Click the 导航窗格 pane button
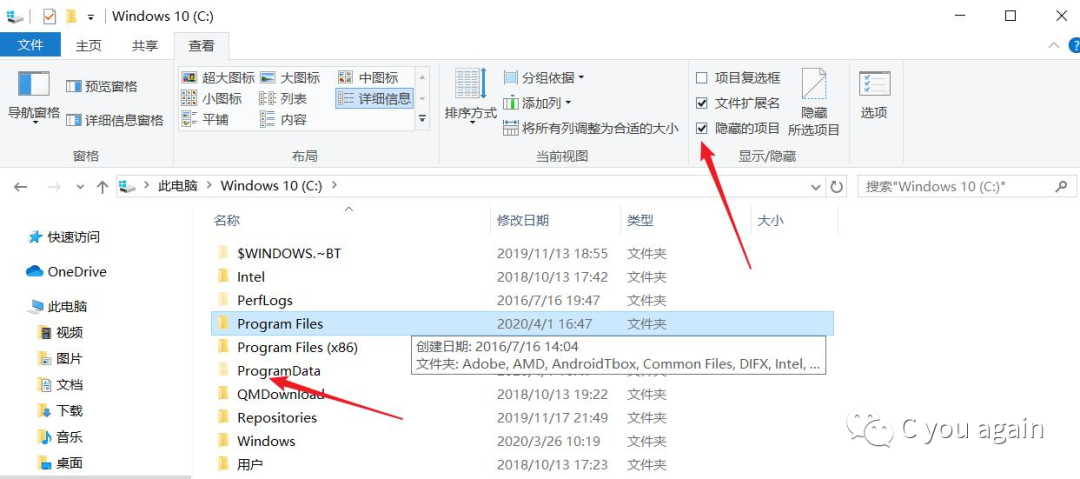 (x=34, y=96)
